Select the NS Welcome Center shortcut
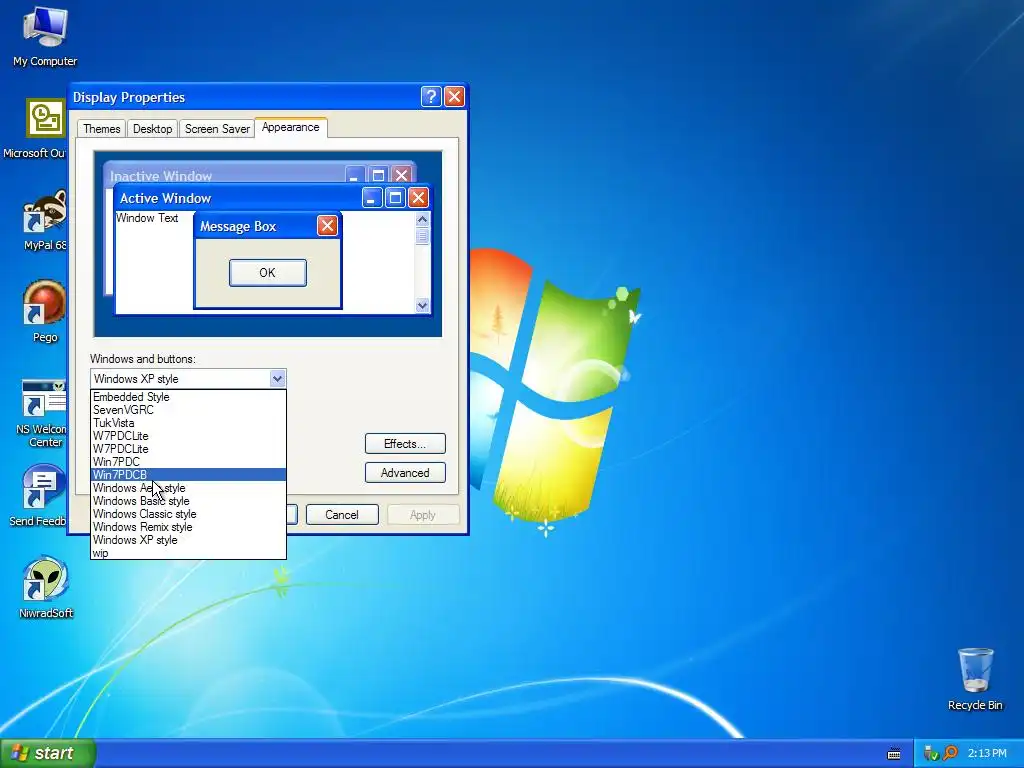The height and width of the screenshot is (768, 1024). (x=42, y=413)
